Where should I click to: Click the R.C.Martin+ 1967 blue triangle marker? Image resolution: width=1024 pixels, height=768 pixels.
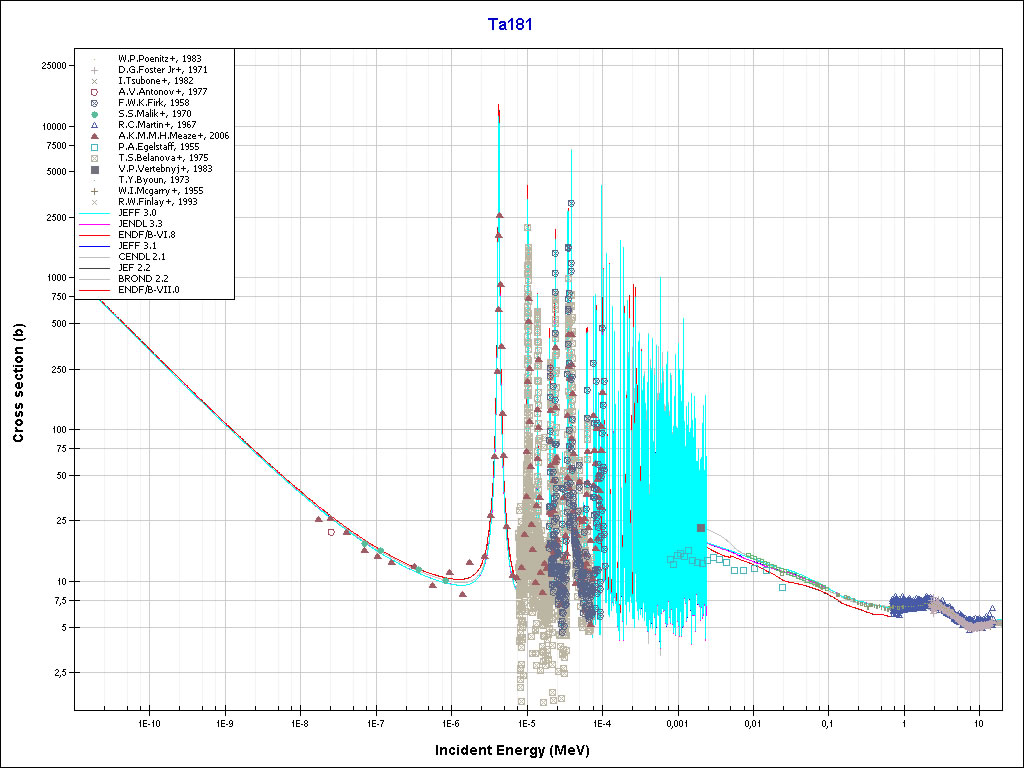tap(94, 125)
